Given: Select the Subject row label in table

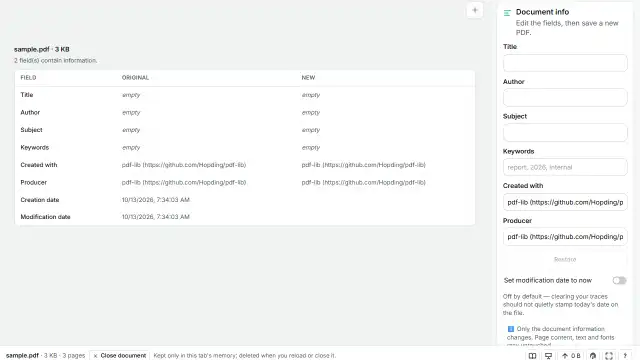Looking at the screenshot, I should click(x=31, y=130).
